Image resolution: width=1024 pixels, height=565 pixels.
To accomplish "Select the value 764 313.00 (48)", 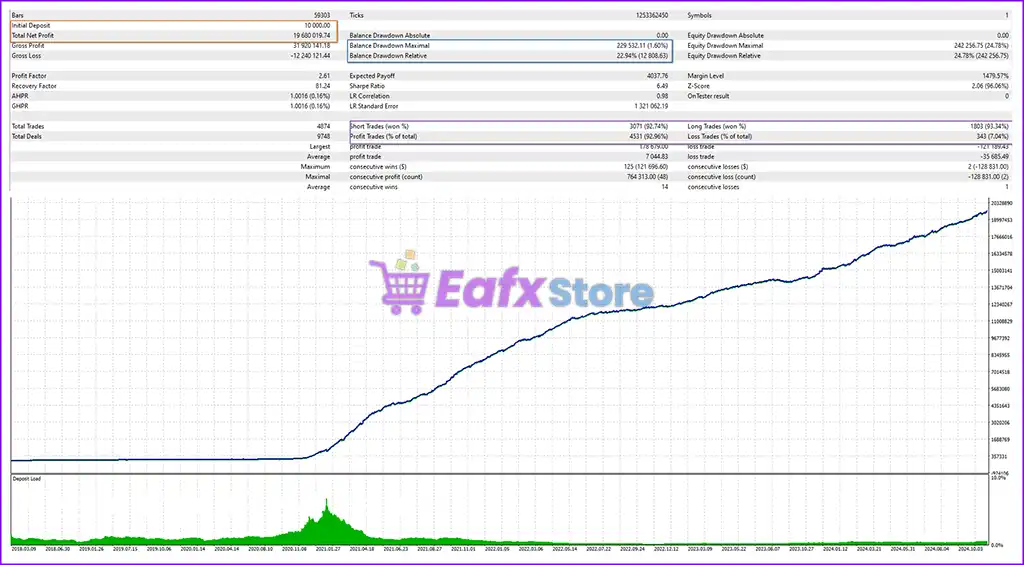I will (x=648, y=176).
